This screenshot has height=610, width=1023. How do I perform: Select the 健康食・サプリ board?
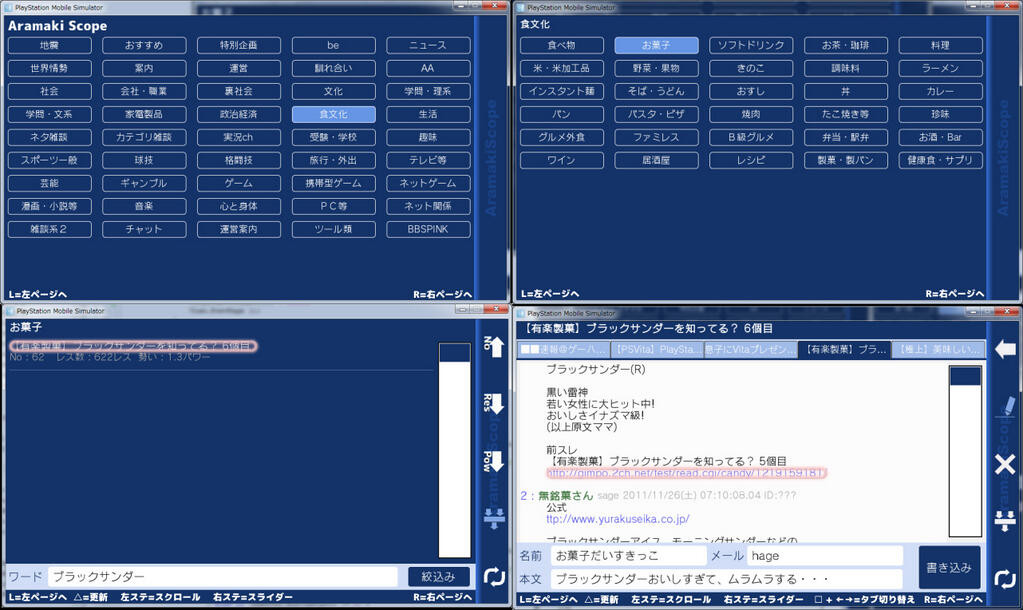click(x=940, y=160)
